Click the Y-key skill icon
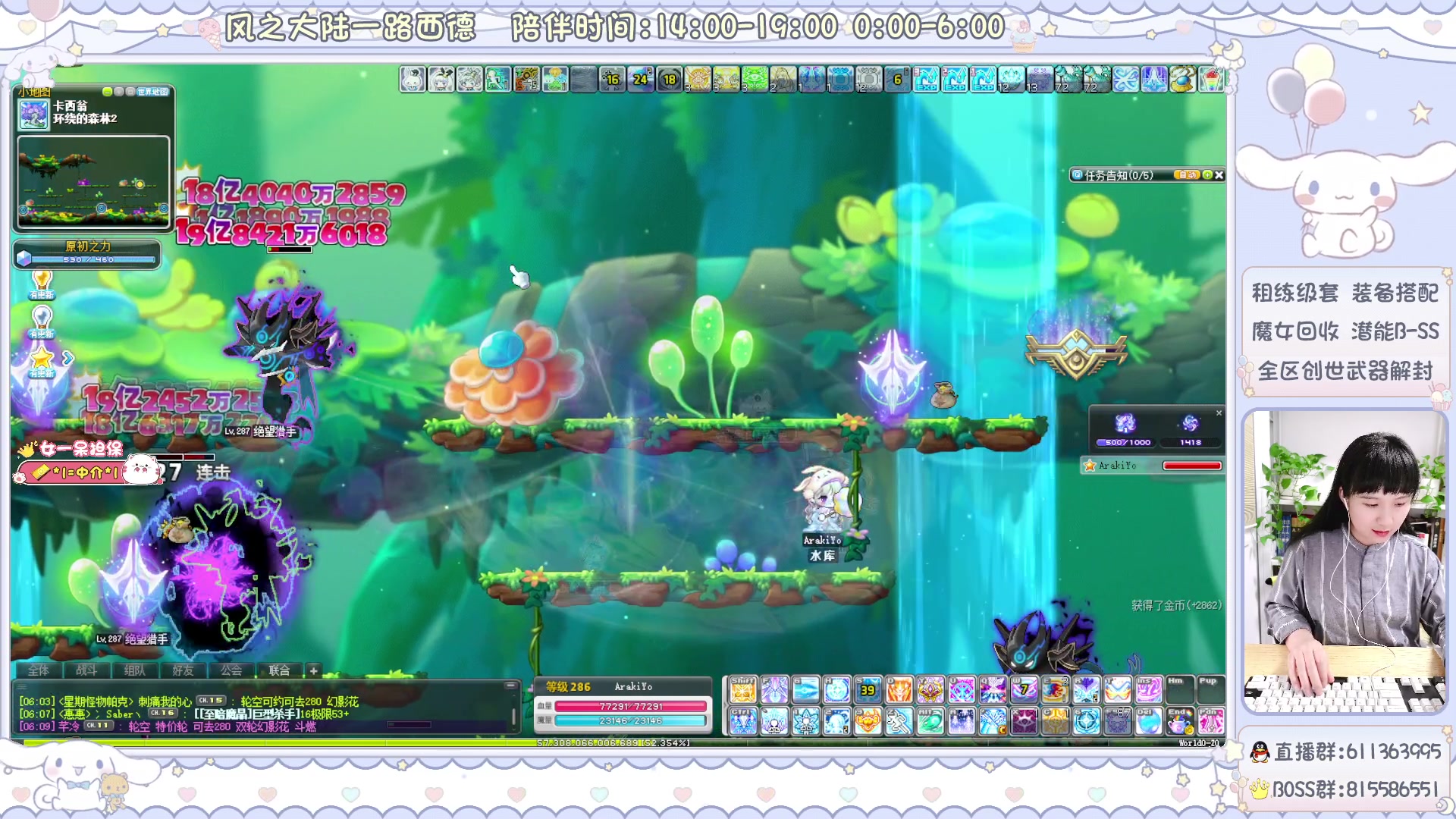The image size is (1456, 819). click(930, 689)
